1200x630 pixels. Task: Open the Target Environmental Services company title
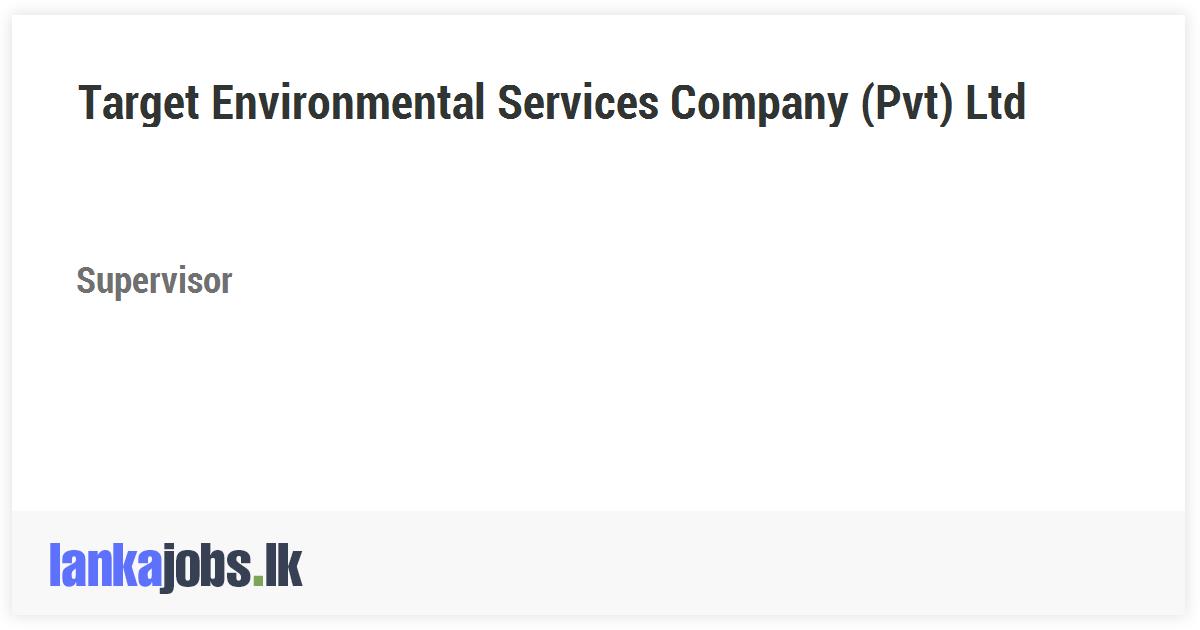click(x=552, y=102)
